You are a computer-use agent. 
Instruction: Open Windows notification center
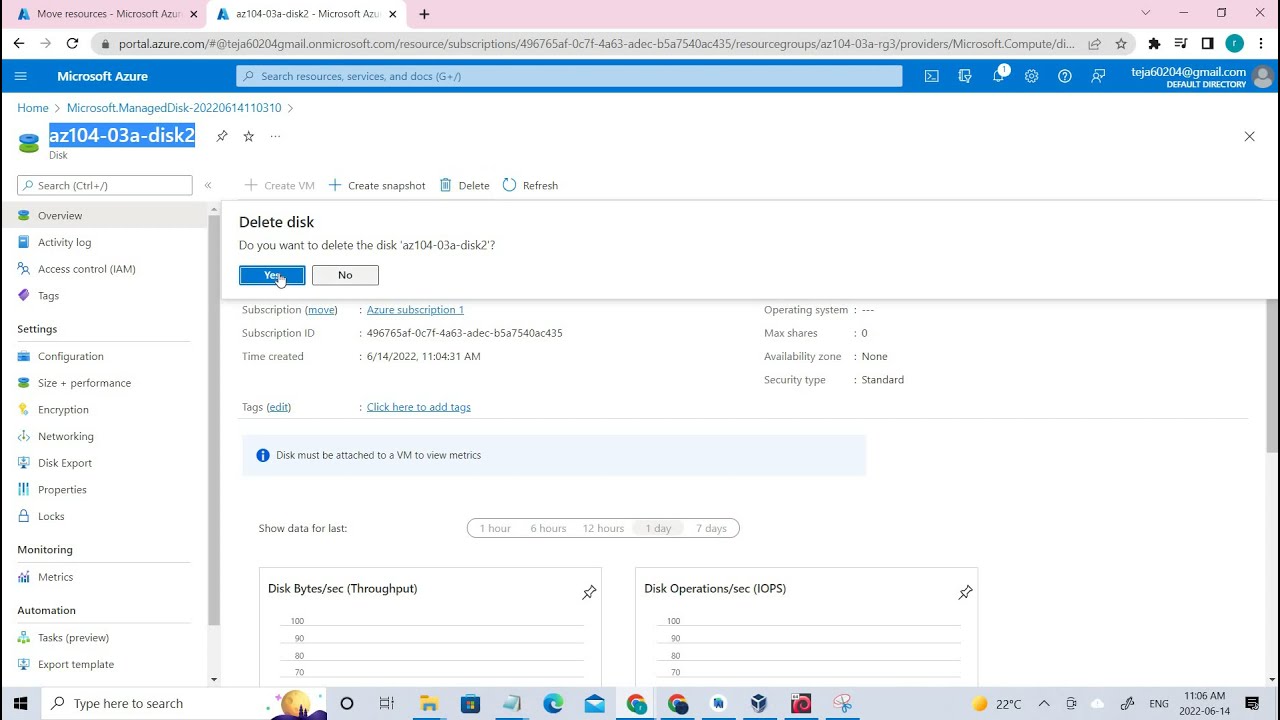coord(1252,704)
